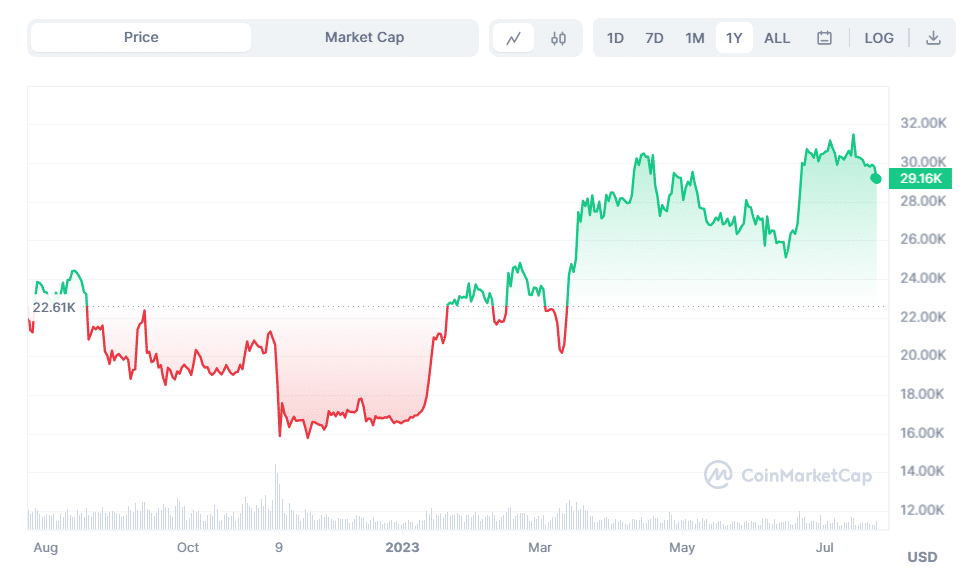Click the tallest volume bar near 9
973x588 pixels.
coord(276,495)
